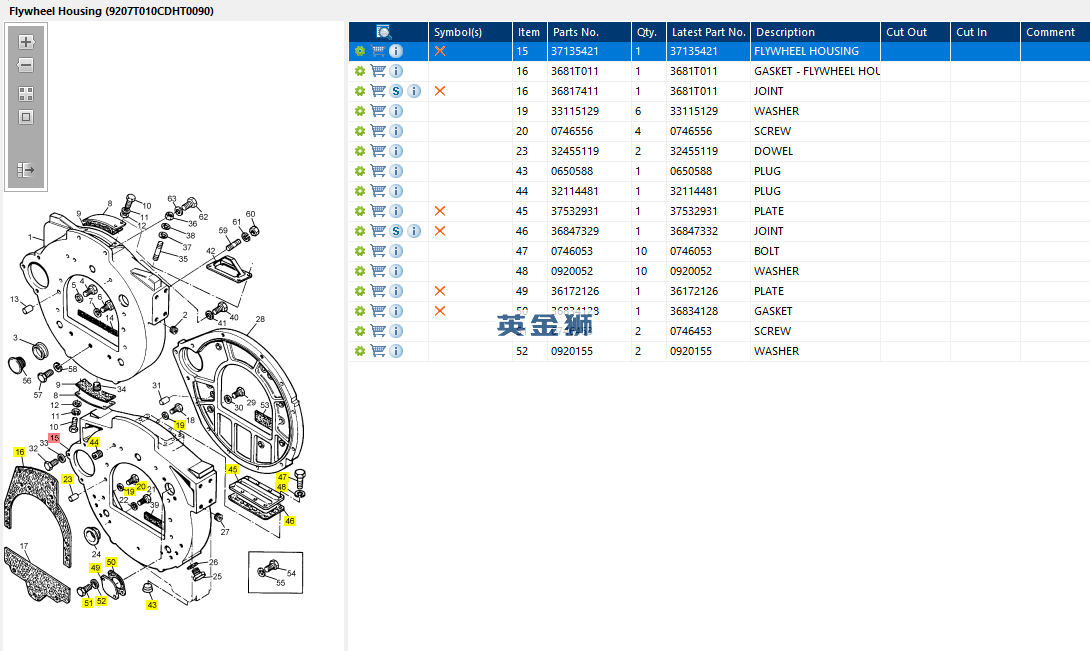
Task: Click the search magnifier icon in table header
Action: (384, 32)
